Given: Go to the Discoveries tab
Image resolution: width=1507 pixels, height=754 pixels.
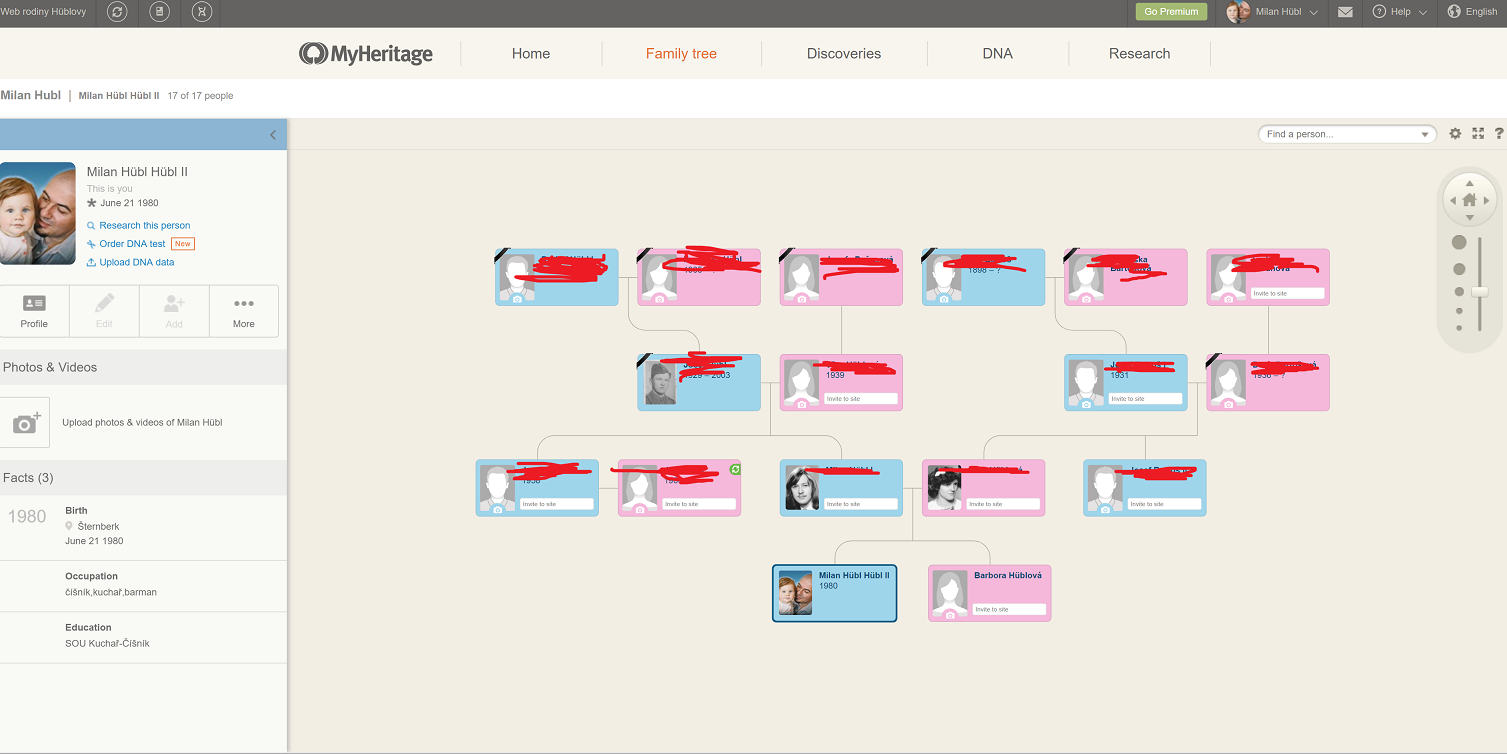Looking at the screenshot, I should click(x=843, y=54).
